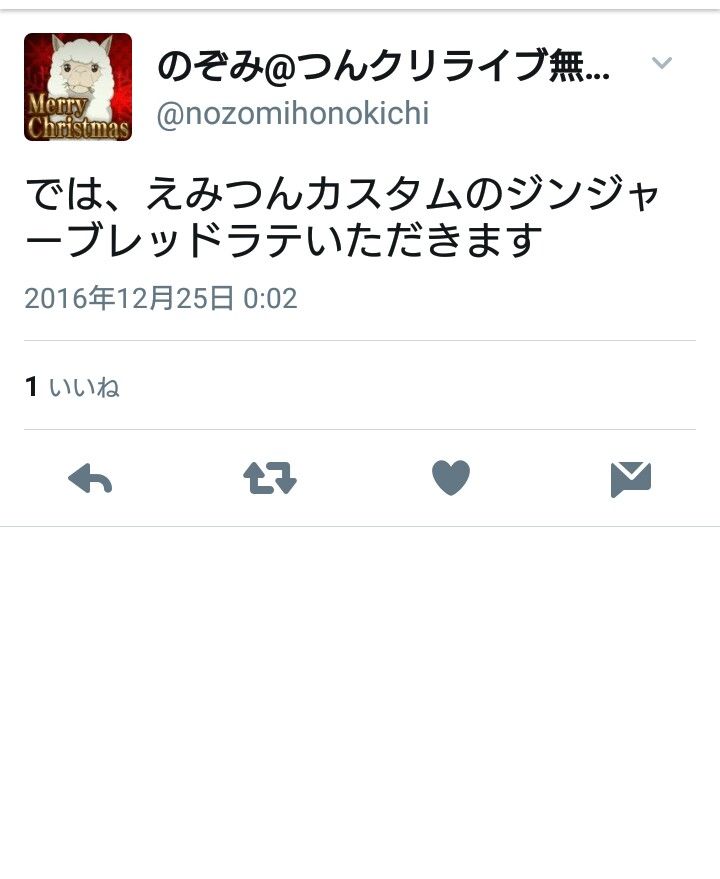Open tweet options chevron menu
Screen dimensions: 720x879
click(662, 62)
